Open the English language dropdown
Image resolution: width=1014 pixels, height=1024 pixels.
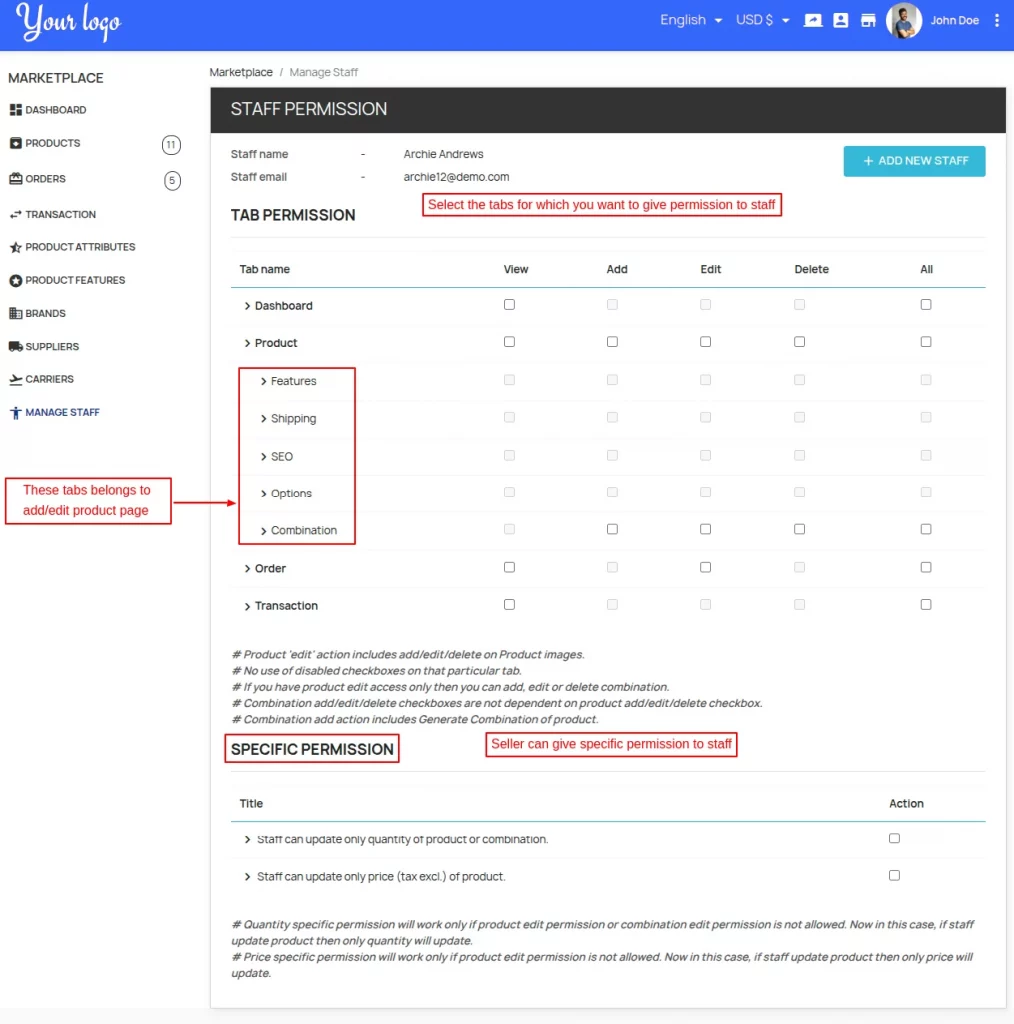tap(691, 20)
